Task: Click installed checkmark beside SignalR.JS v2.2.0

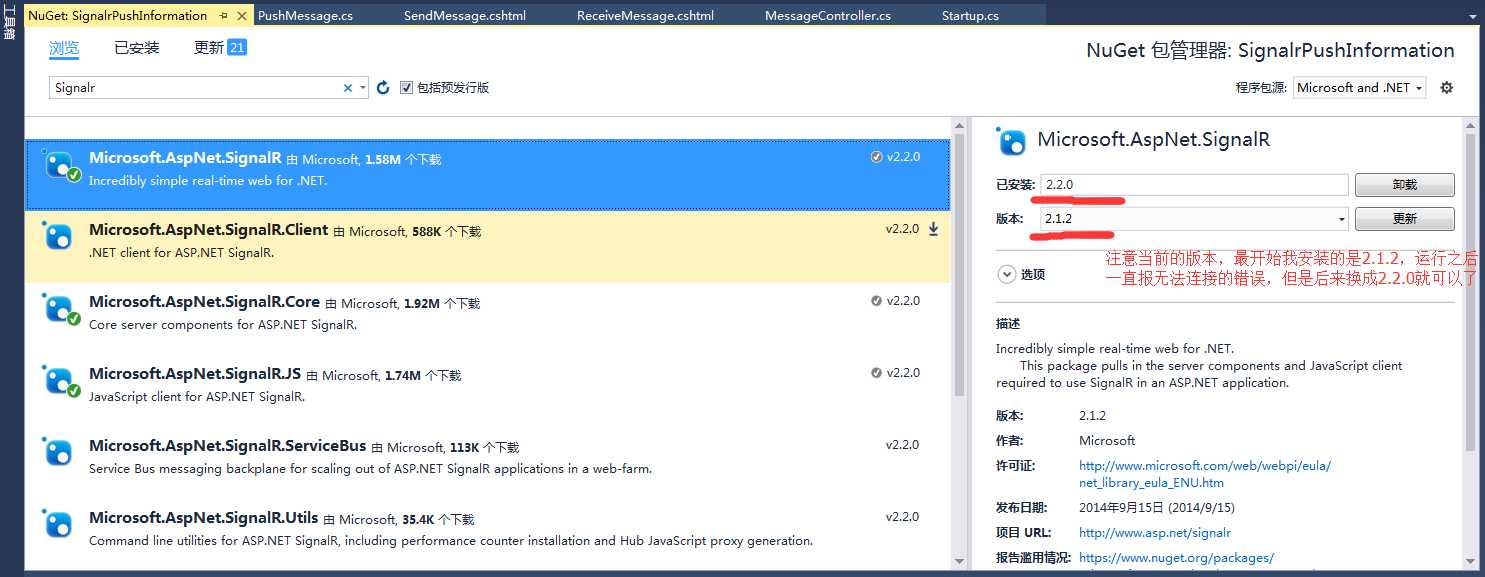Action: click(x=876, y=373)
